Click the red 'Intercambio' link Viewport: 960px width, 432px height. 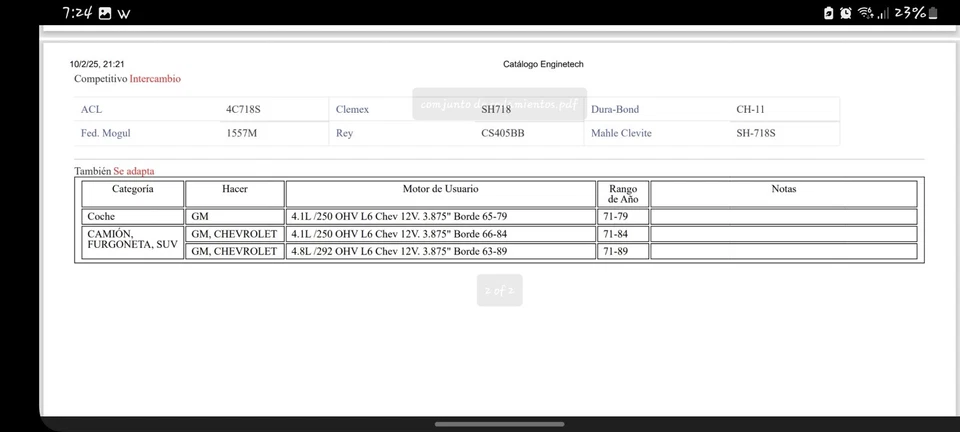155,79
